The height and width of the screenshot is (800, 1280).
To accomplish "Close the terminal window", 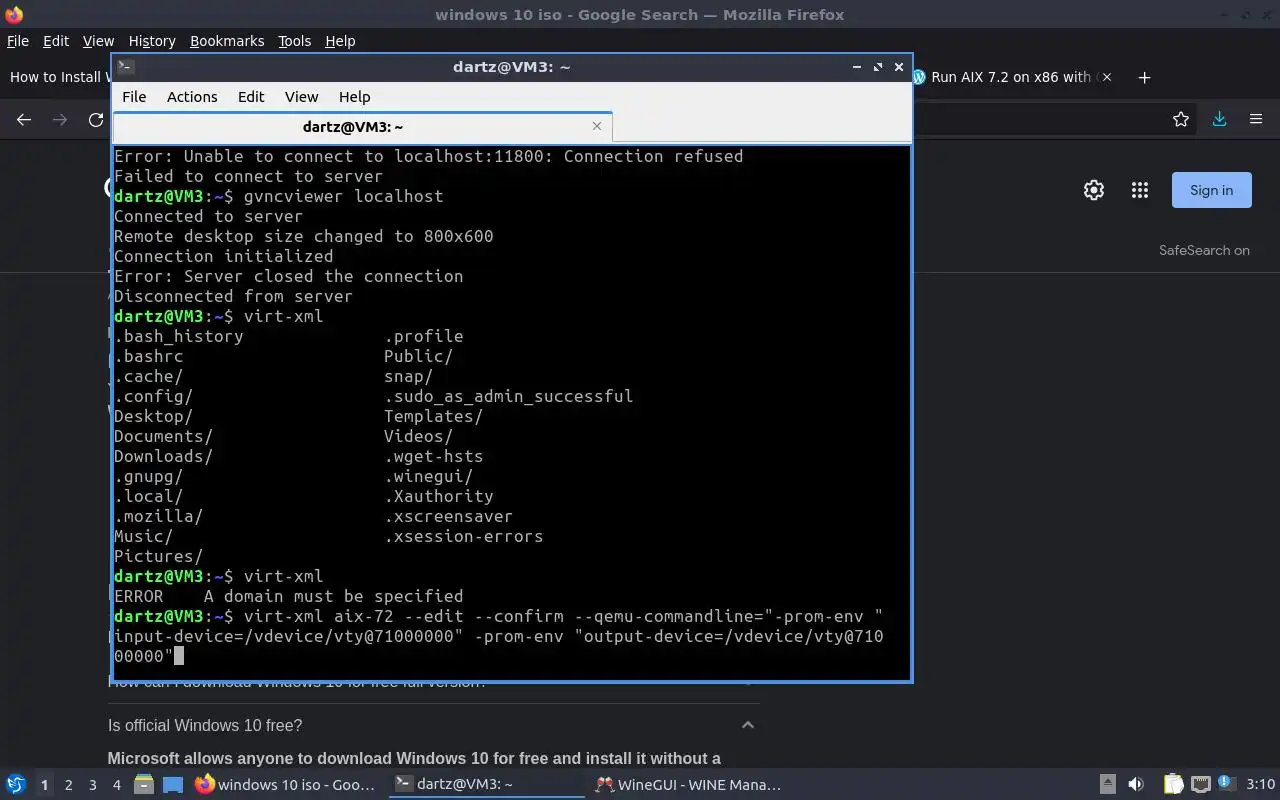I will [899, 67].
